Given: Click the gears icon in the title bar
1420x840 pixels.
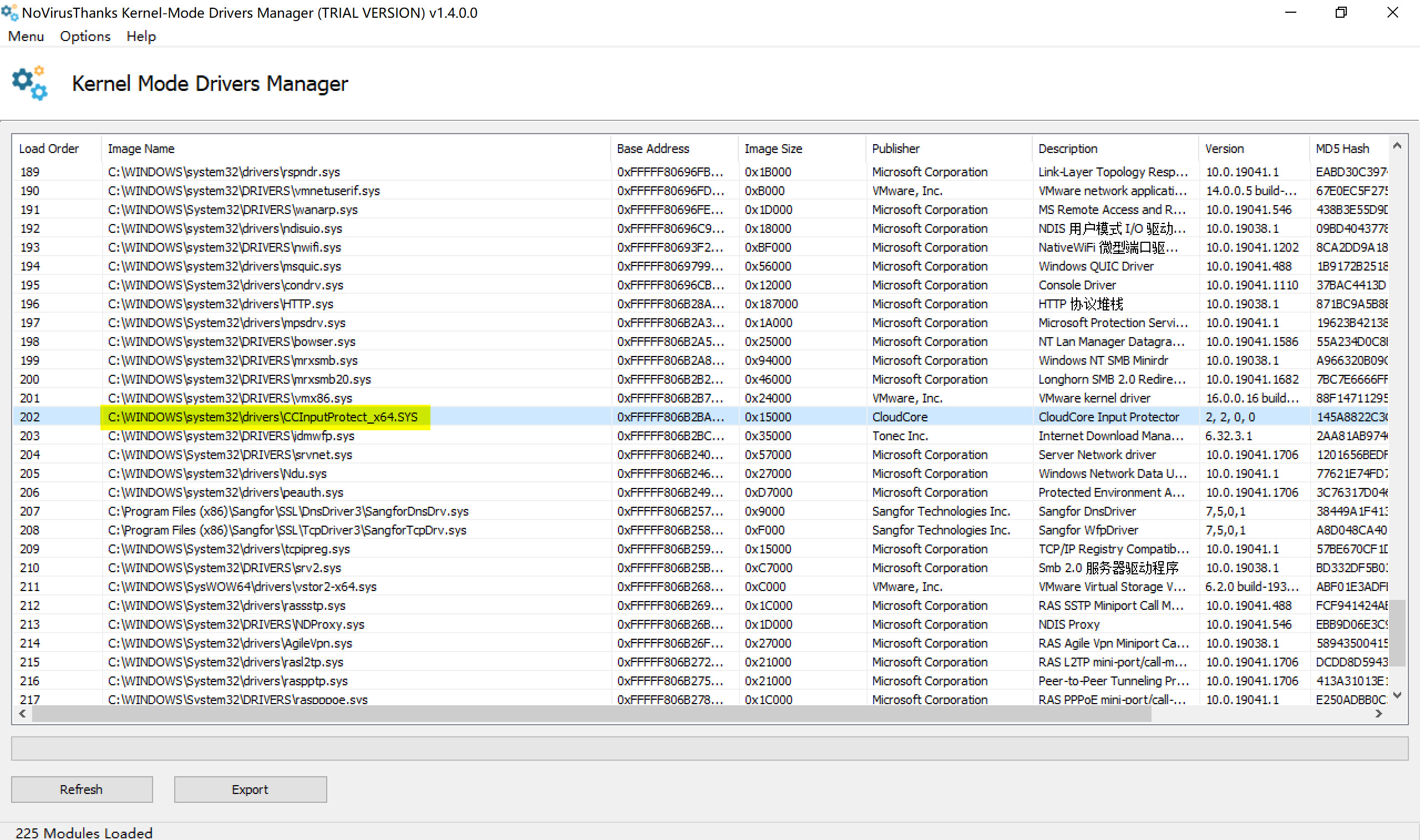Looking at the screenshot, I should click(9, 12).
